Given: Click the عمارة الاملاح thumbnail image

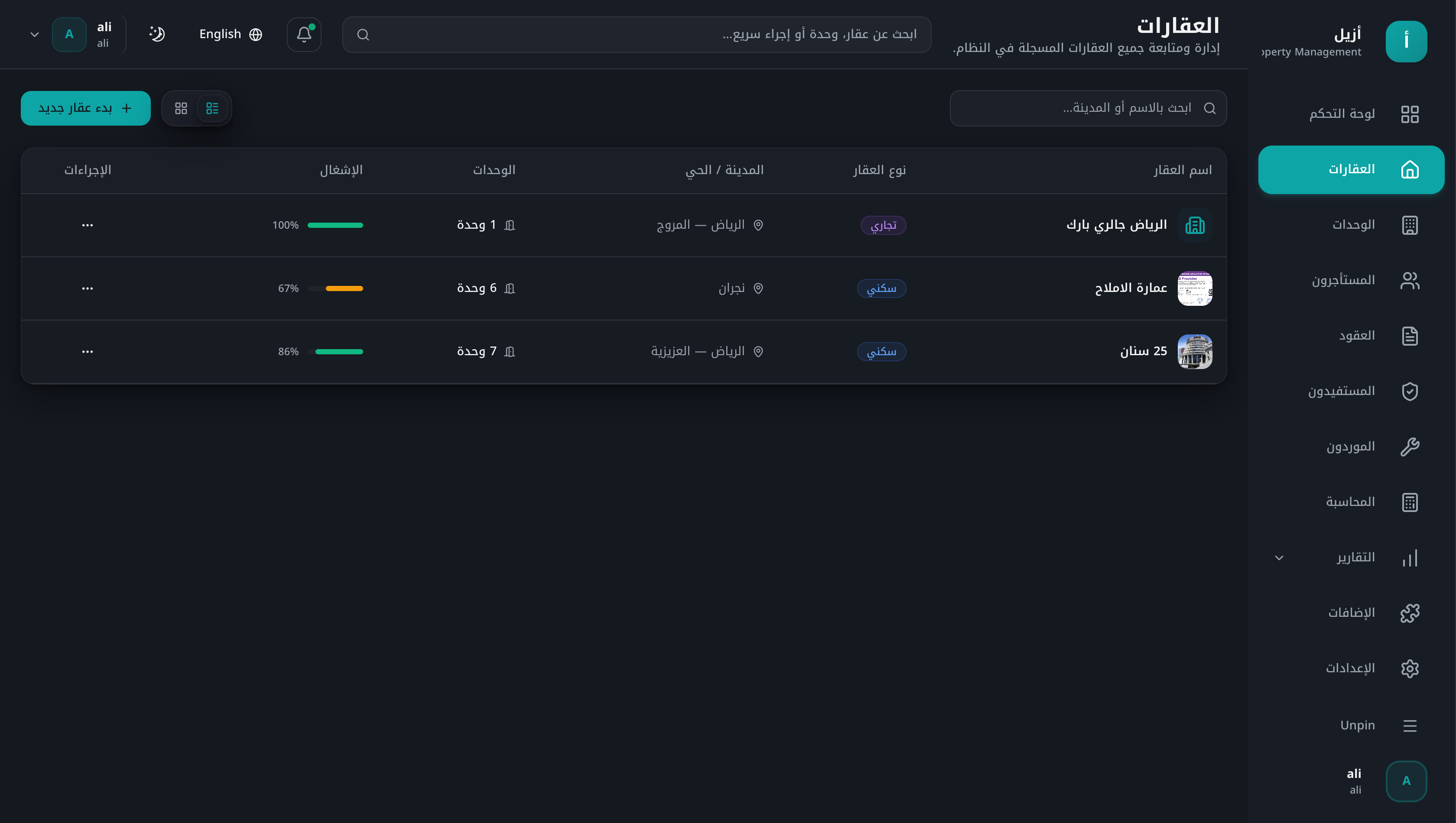Looking at the screenshot, I should 1194,288.
